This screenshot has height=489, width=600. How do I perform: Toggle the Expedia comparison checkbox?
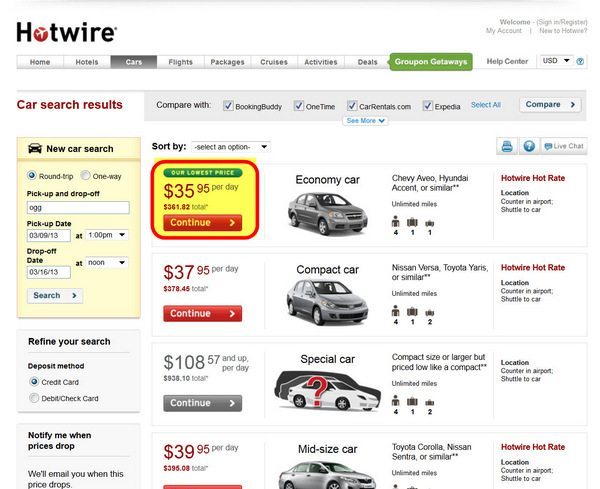[427, 106]
